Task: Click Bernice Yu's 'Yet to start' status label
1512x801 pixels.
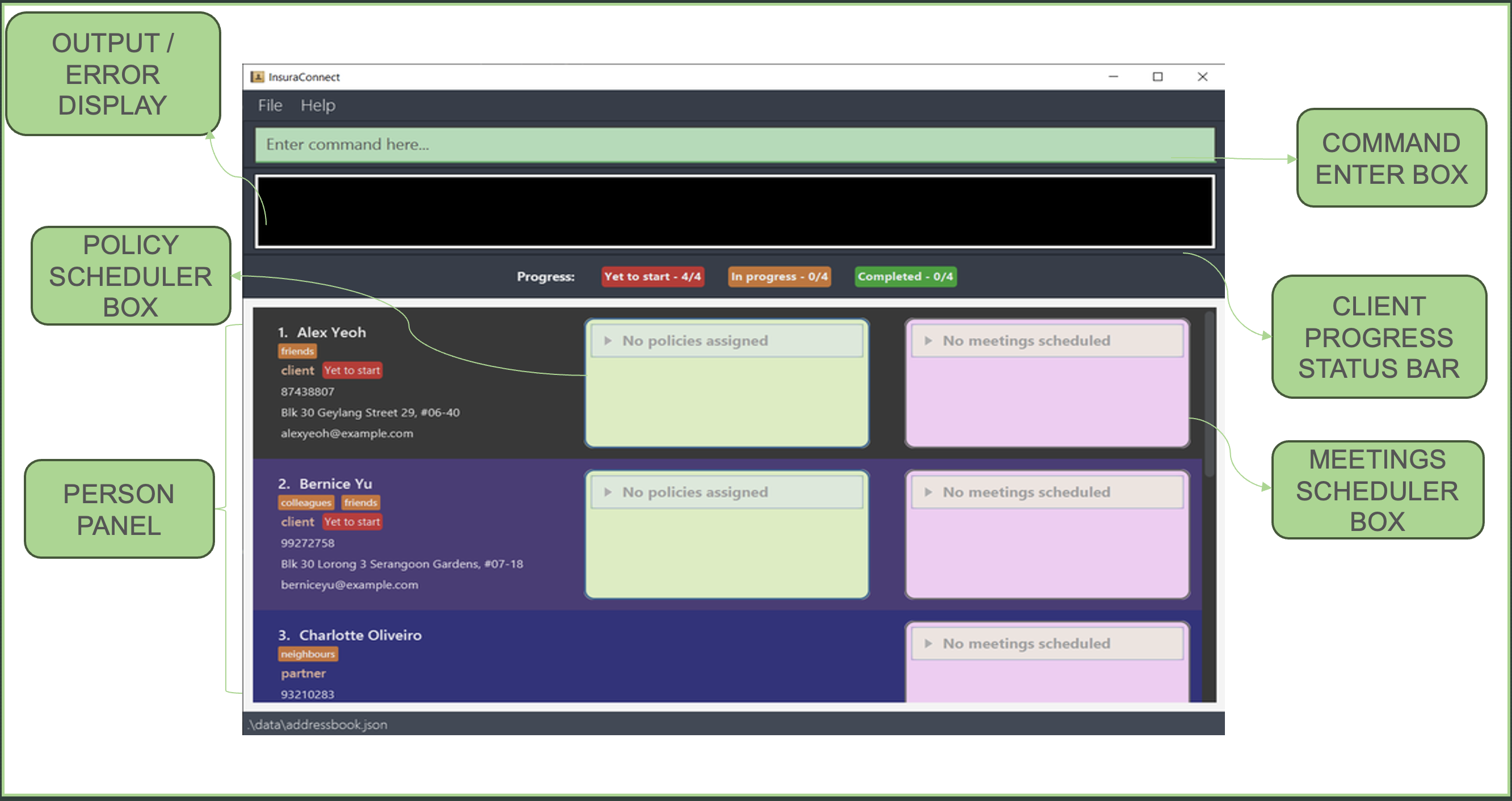Action: 352,522
